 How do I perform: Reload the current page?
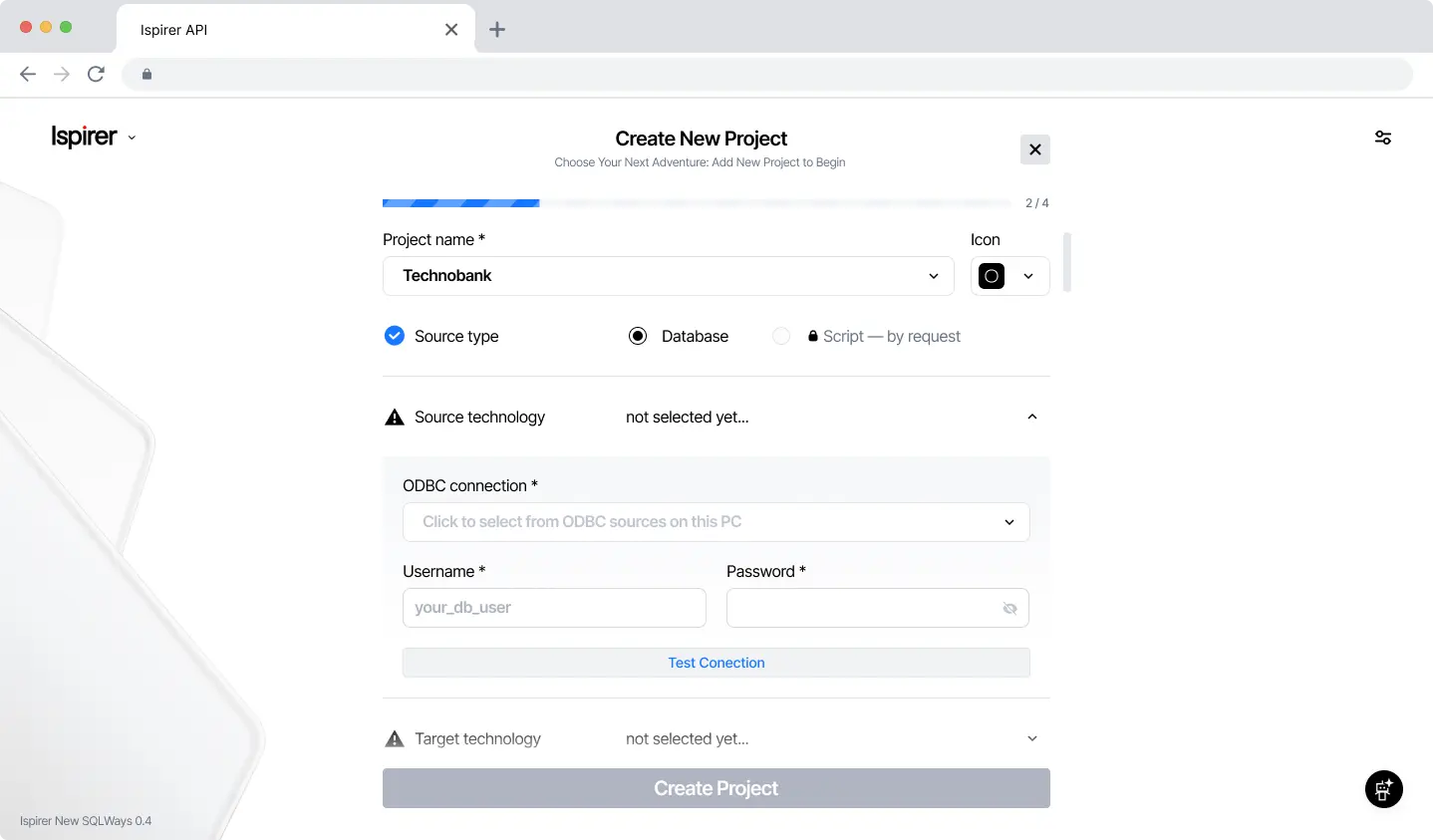tap(96, 74)
